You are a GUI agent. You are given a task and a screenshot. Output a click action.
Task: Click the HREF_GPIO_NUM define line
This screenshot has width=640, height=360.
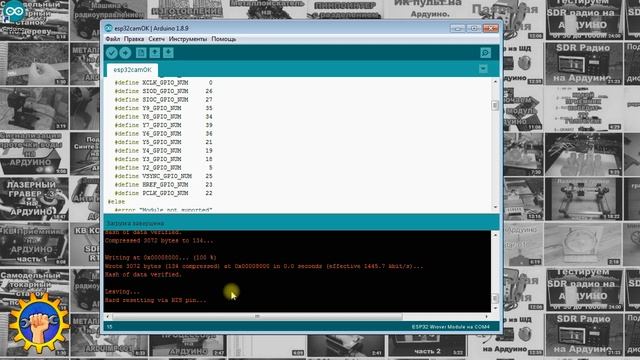163,185
